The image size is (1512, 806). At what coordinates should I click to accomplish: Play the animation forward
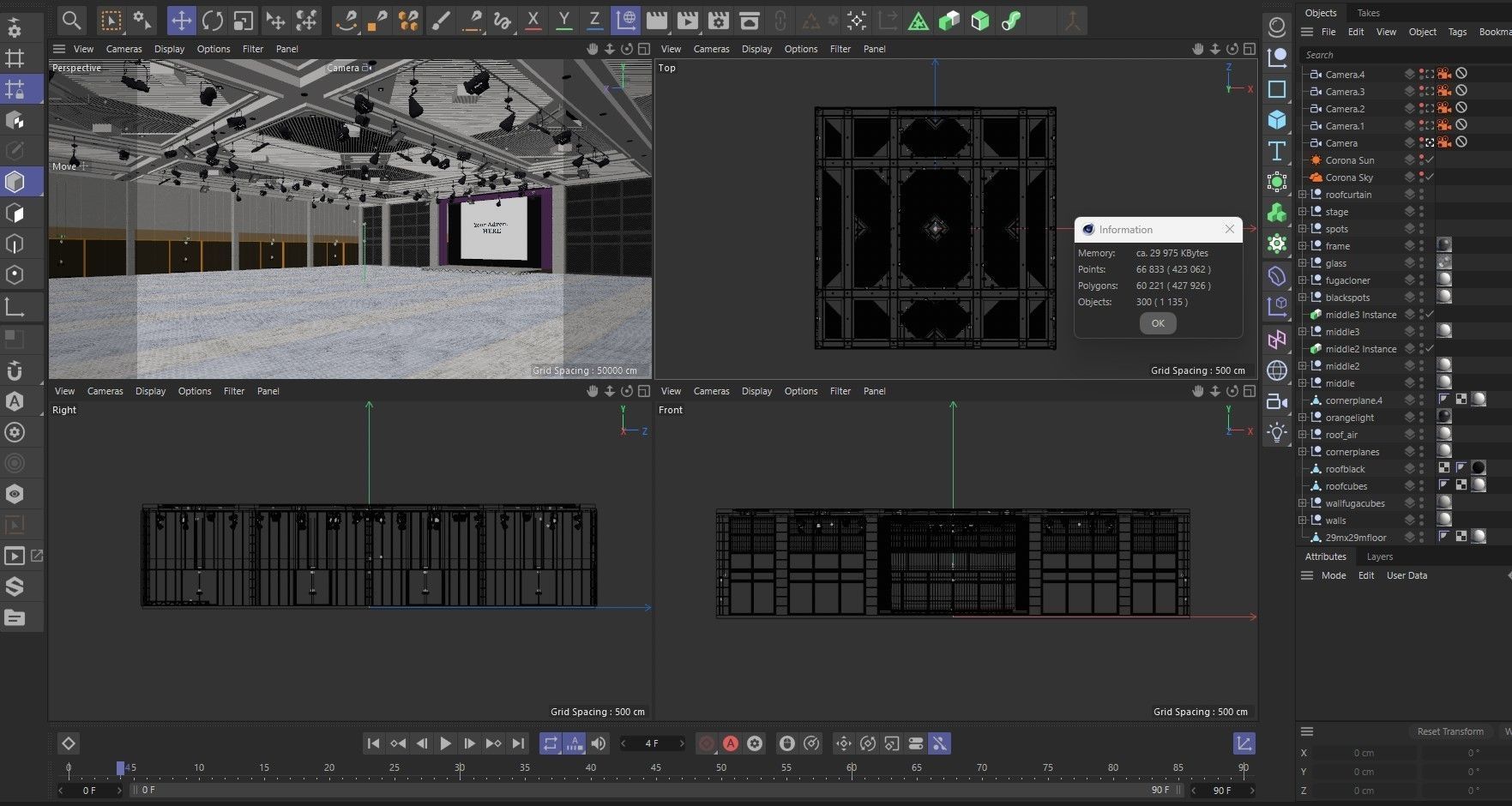point(445,743)
